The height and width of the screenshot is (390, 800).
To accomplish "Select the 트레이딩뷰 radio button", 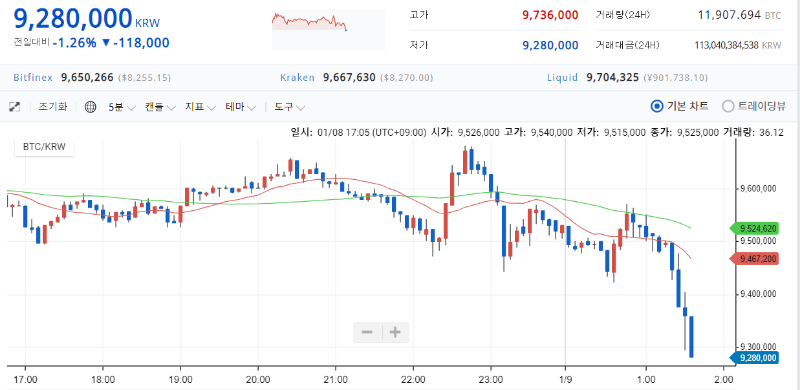I will click(728, 107).
